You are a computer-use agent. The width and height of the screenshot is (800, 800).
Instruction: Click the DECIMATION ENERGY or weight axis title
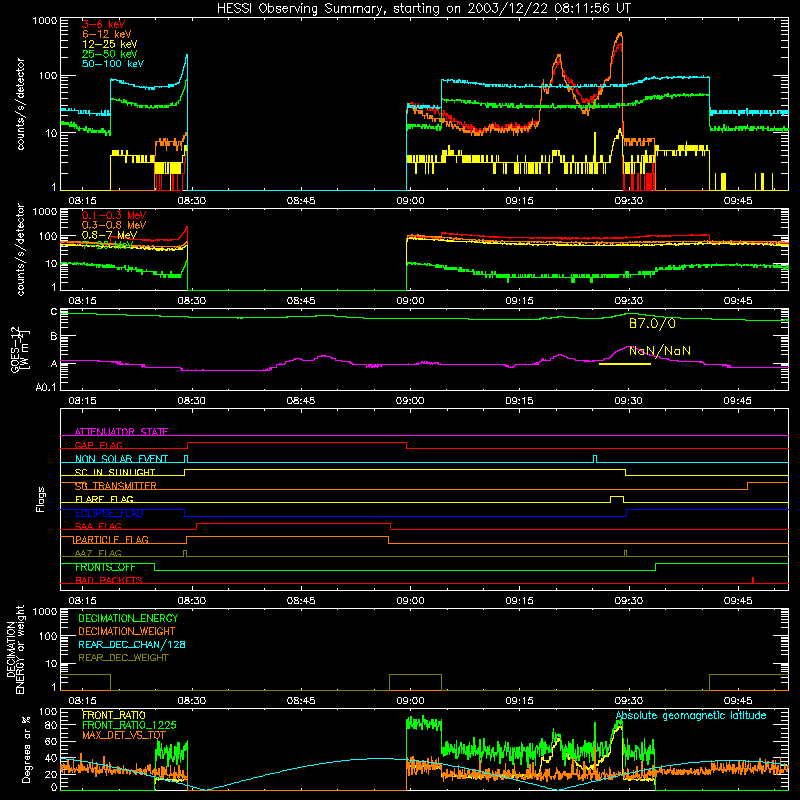tap(15, 649)
